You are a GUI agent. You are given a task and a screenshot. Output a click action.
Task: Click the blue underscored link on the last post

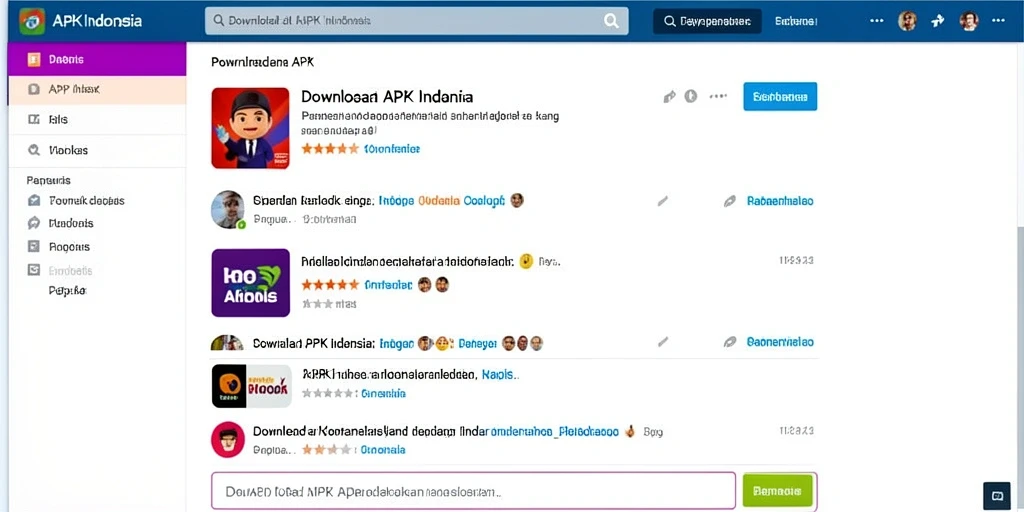point(554,432)
